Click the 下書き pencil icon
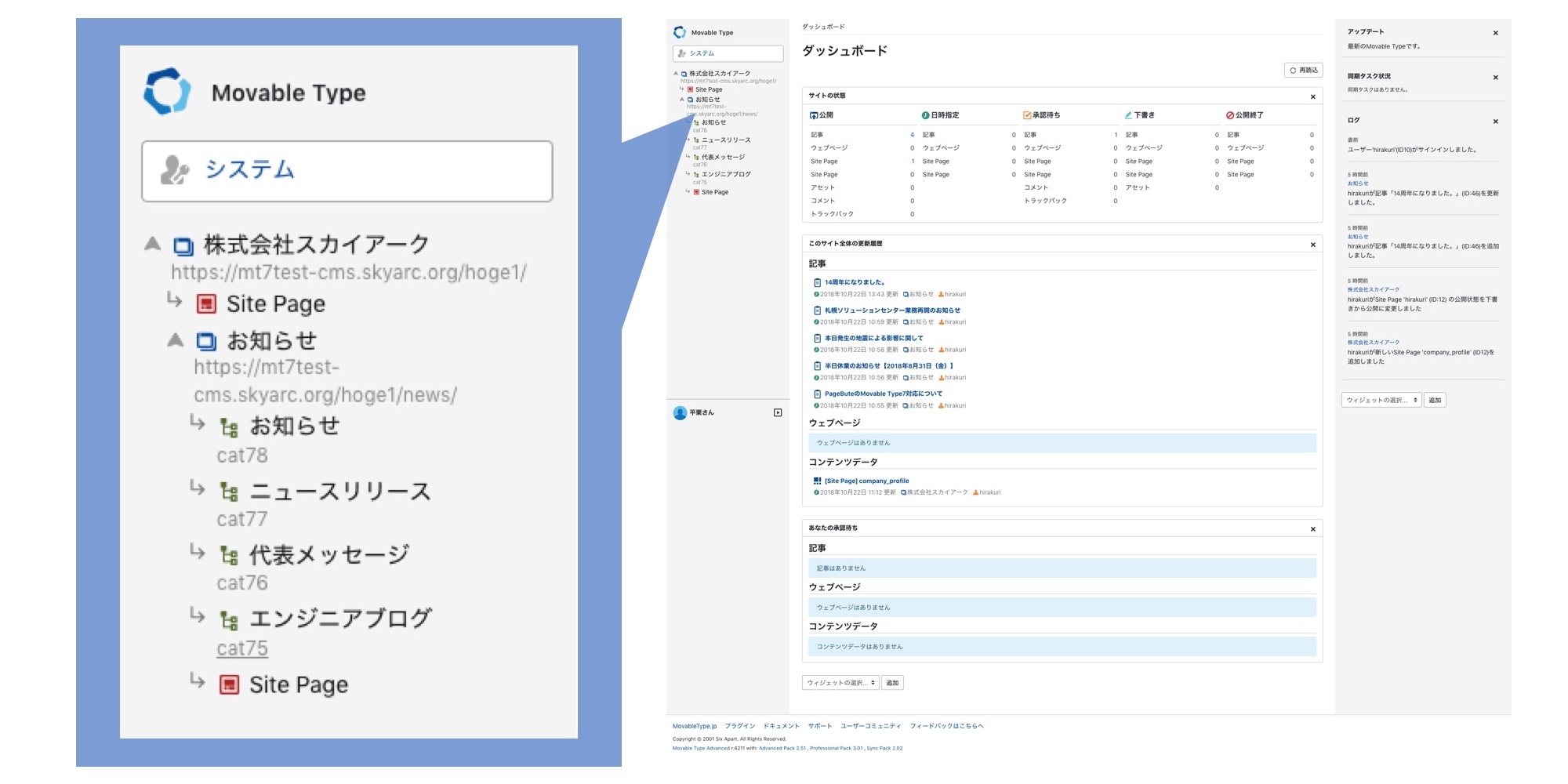 1129,115
